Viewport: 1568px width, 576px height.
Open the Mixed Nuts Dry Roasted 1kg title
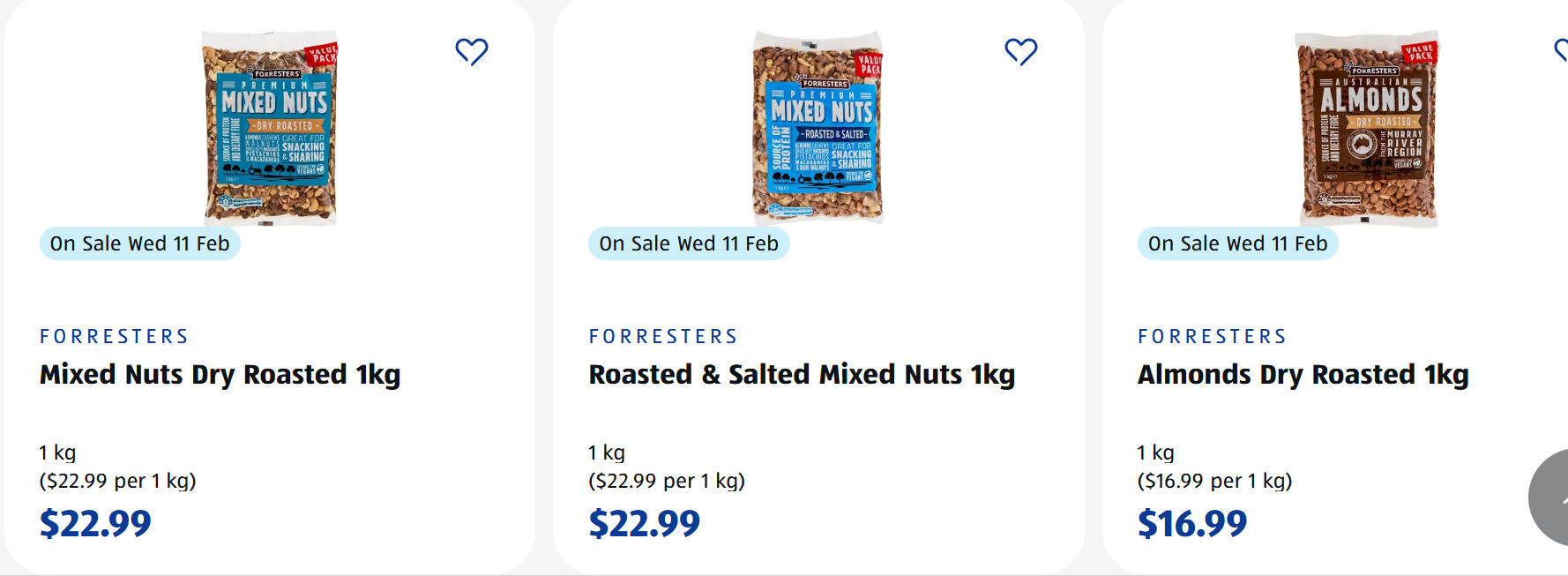pos(220,375)
